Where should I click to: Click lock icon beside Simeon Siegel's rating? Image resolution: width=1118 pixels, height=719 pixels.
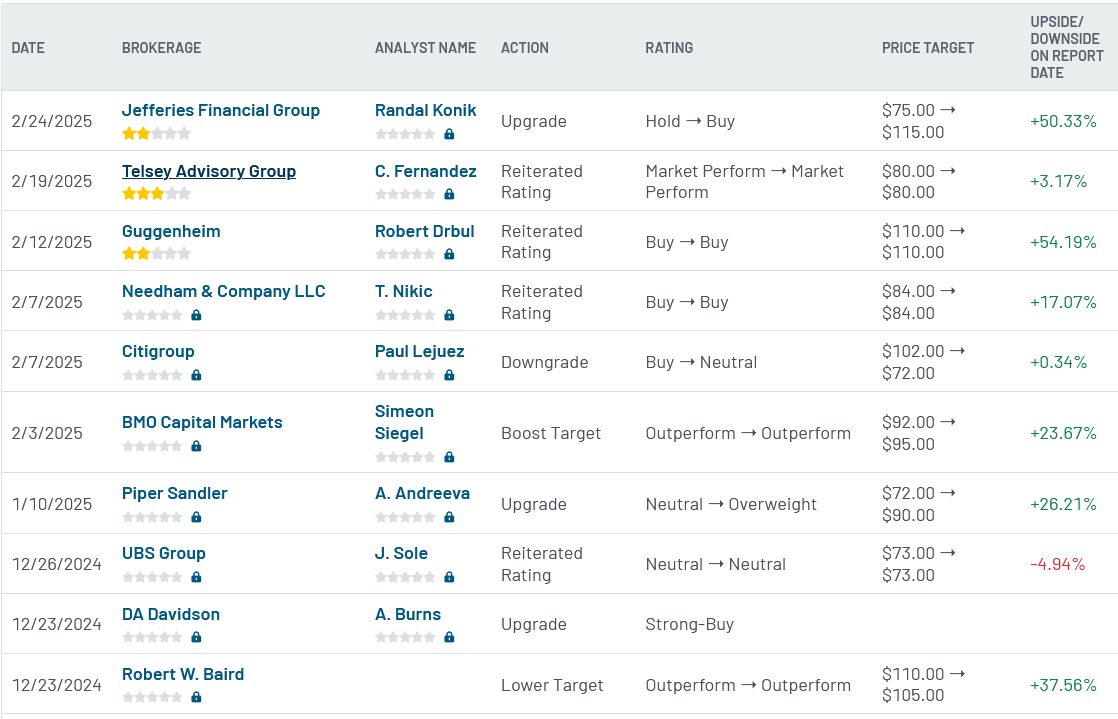[x=449, y=457]
